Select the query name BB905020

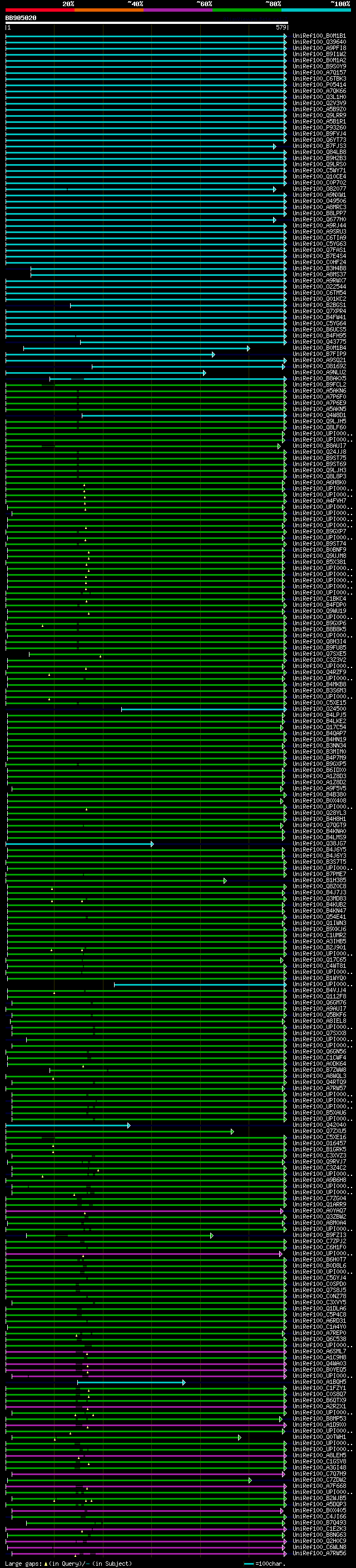pos(21,18)
